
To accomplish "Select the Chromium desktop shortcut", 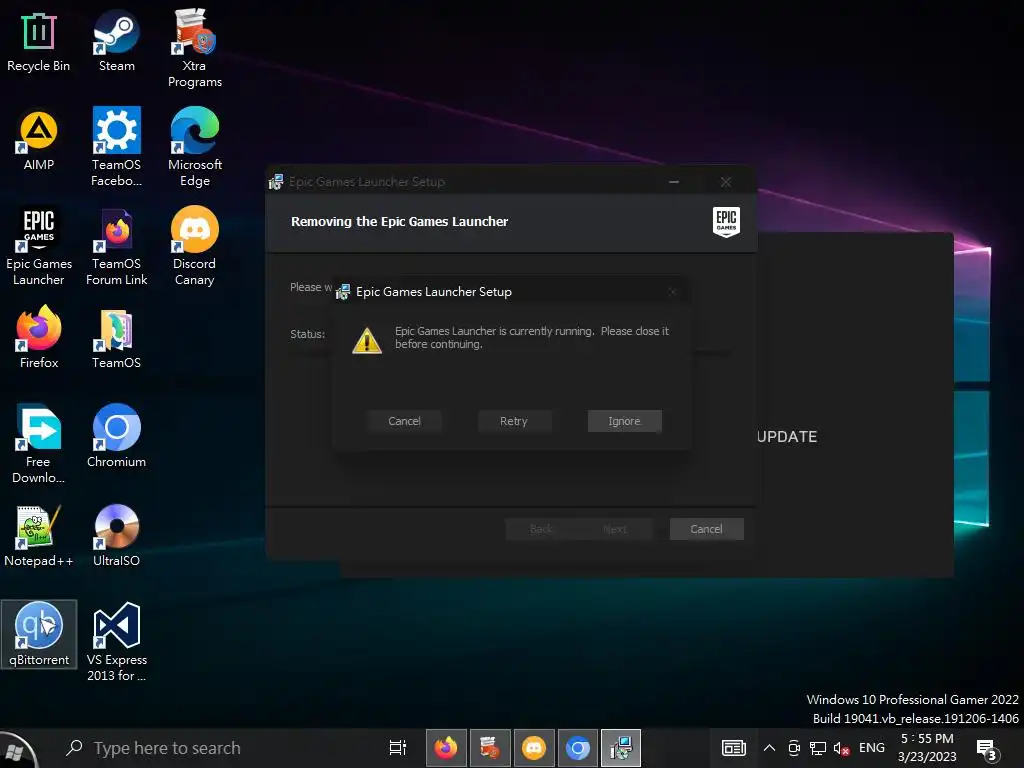I will coord(116,436).
